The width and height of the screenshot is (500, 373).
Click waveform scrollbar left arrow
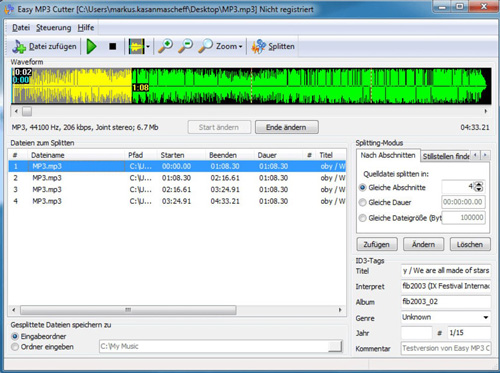16,111
